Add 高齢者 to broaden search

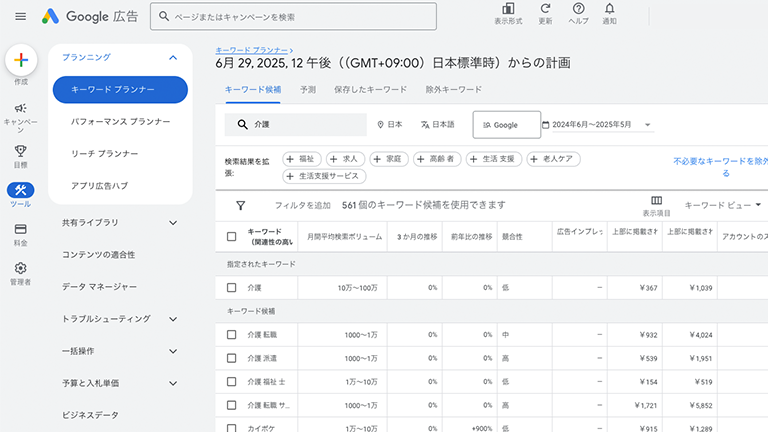(437, 159)
